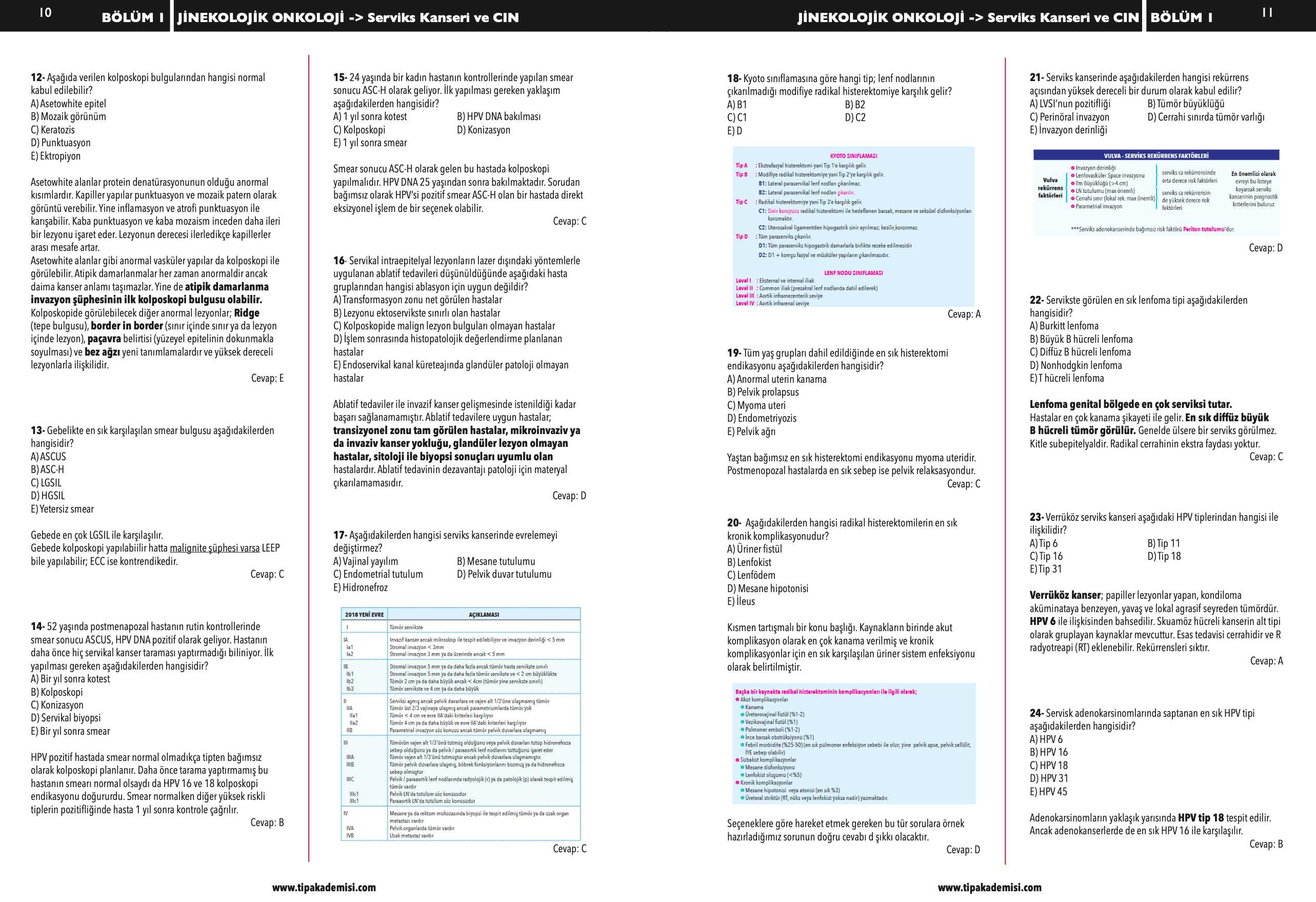The width and height of the screenshot is (1316, 902).
Task: Select option 'C) Diffüz B hücreli lenfoma'
Action: click(1081, 352)
